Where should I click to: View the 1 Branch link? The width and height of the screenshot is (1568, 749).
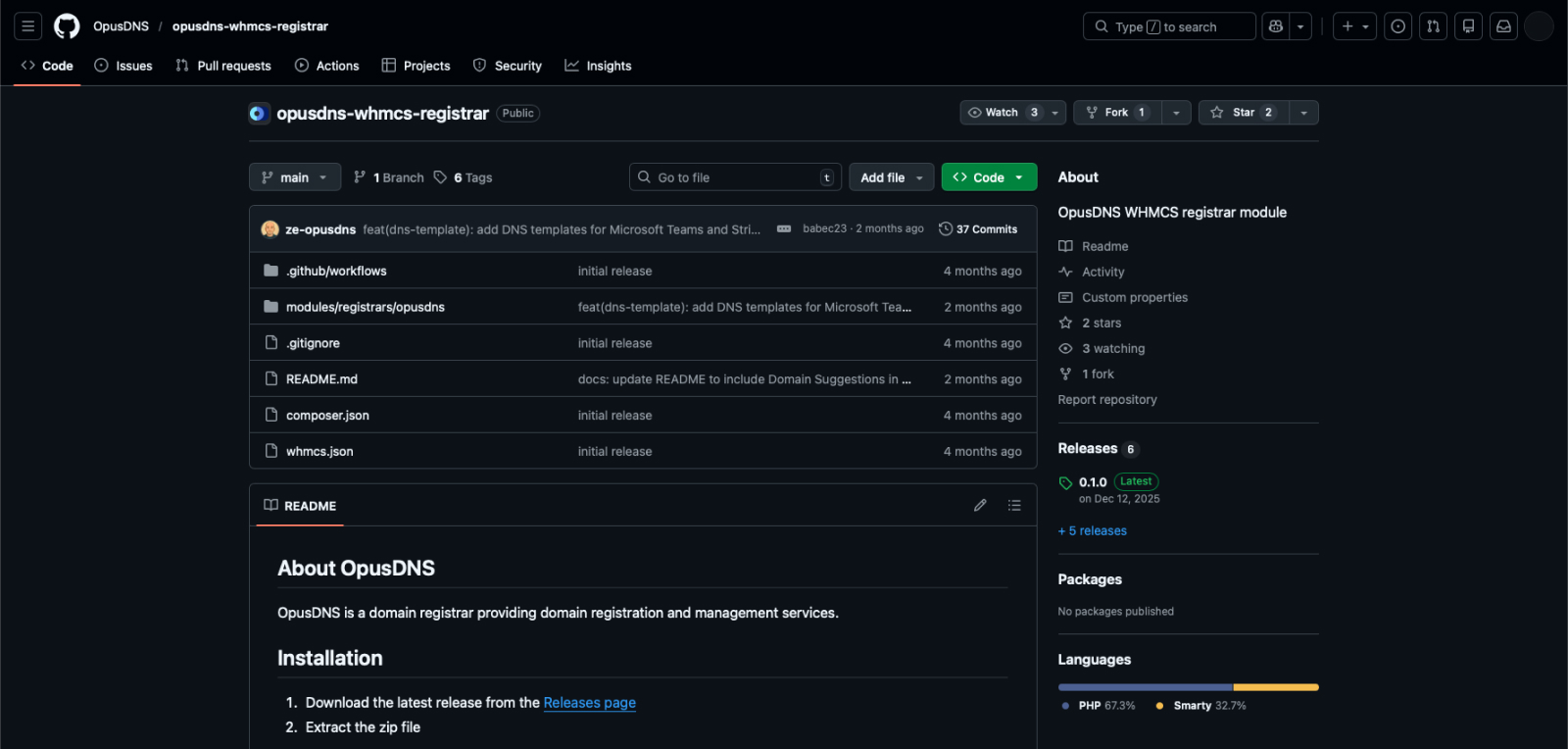click(x=389, y=177)
